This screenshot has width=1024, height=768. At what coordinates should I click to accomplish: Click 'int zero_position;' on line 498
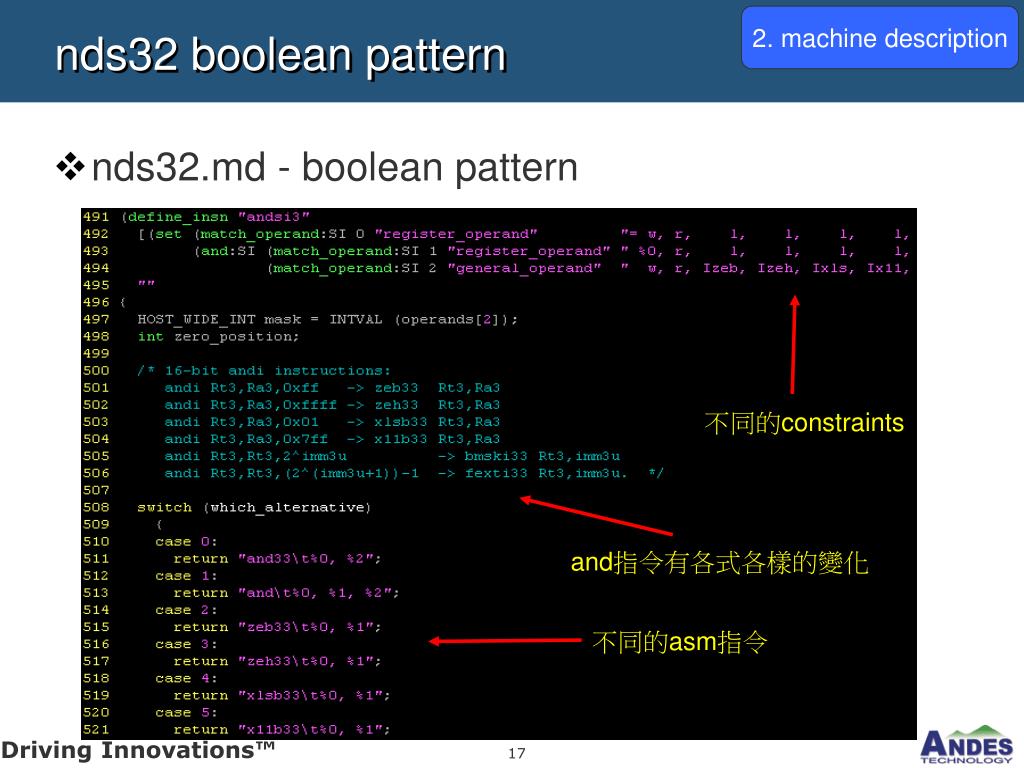[x=218, y=336]
